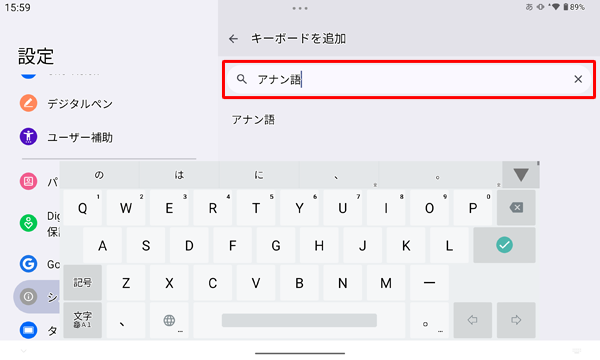Tap the Z key
600x360 pixels.
pos(126,282)
